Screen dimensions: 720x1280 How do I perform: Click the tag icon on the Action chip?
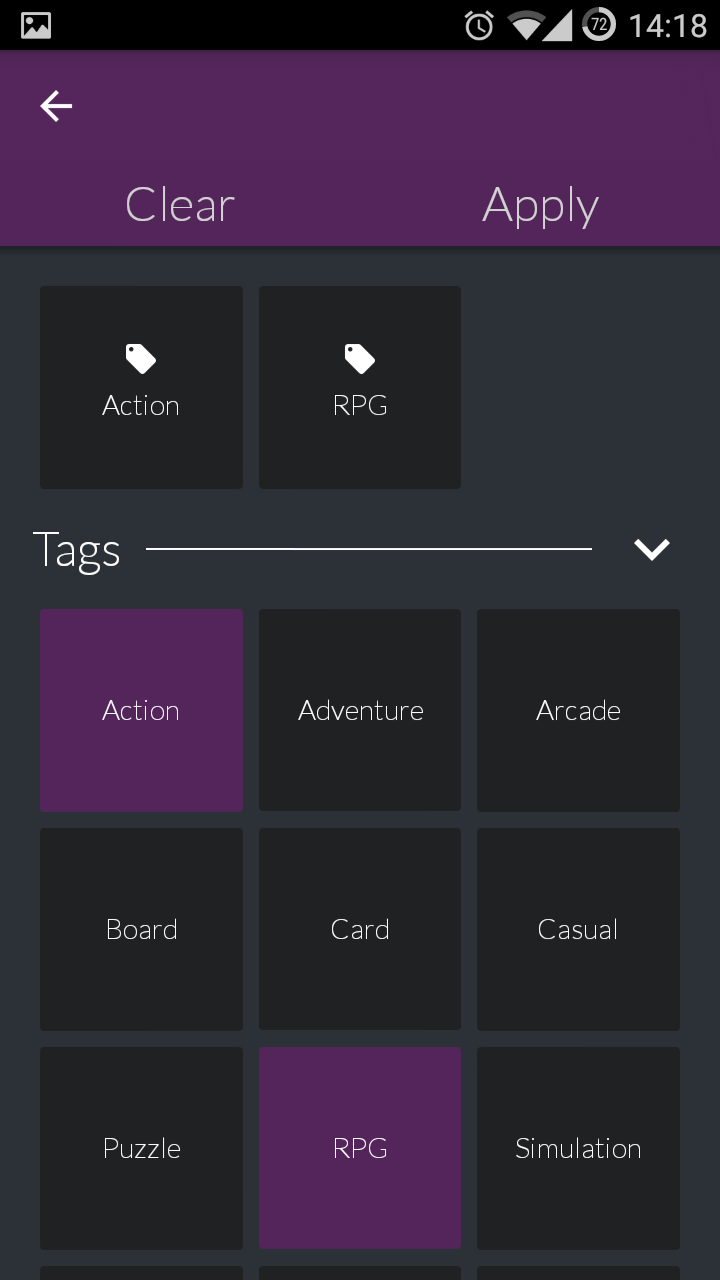(x=141, y=358)
